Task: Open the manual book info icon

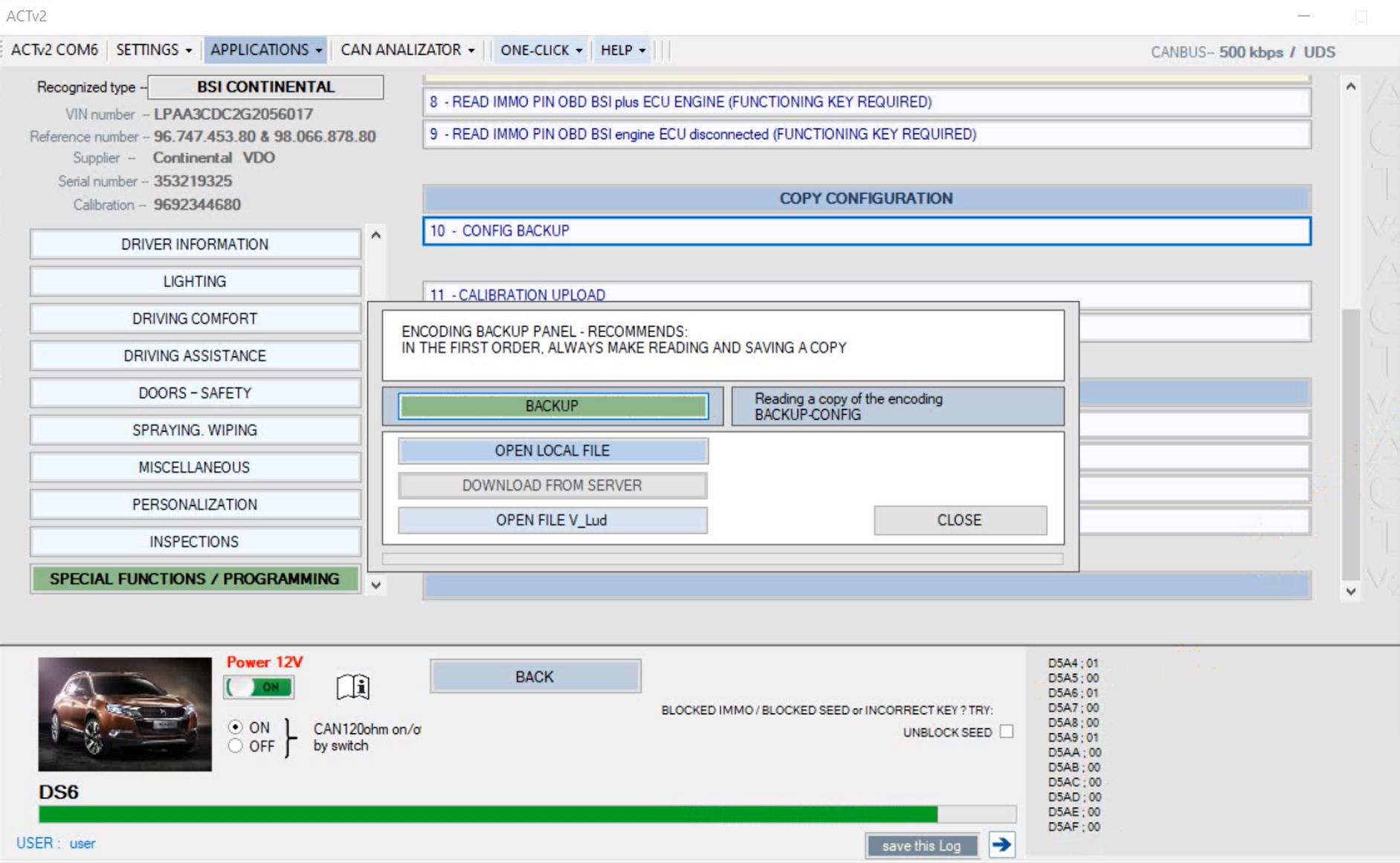Action: coord(353,686)
